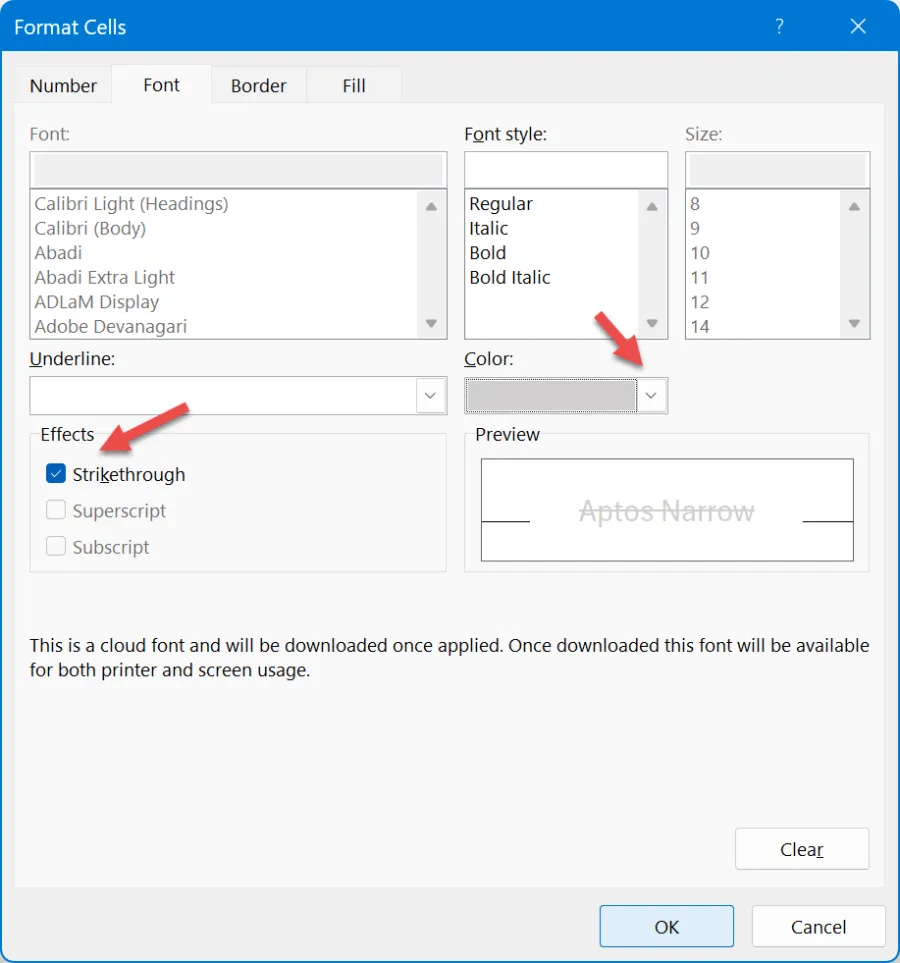Click Size list scroll up arrow
This screenshot has width=900, height=963.
point(854,207)
